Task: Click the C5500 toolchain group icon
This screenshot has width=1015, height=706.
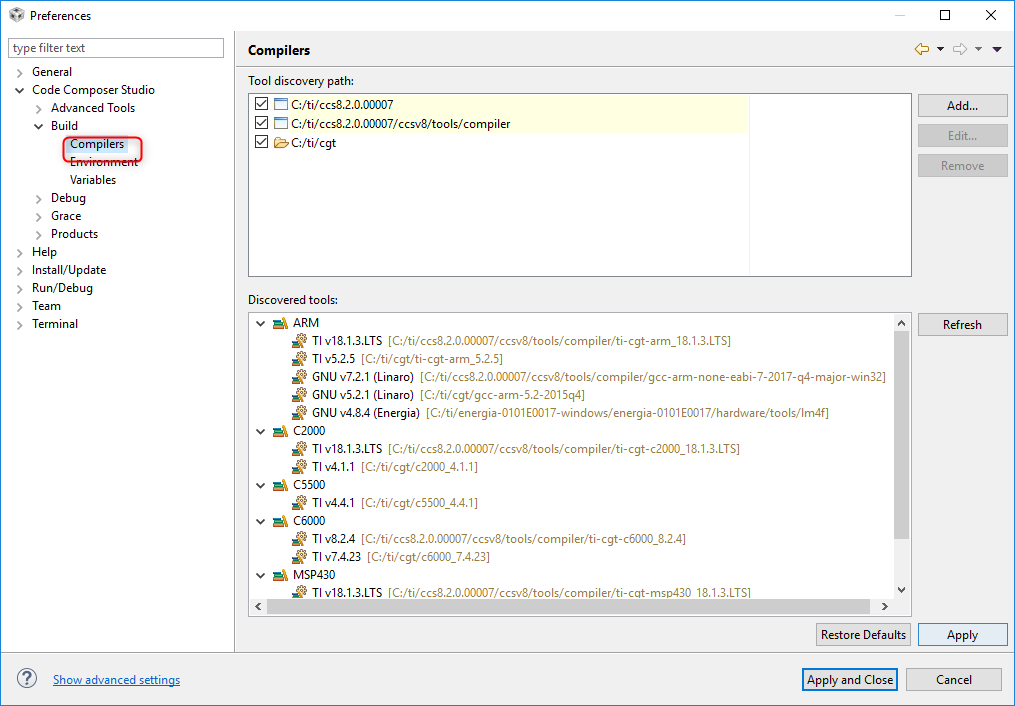Action: (280, 485)
